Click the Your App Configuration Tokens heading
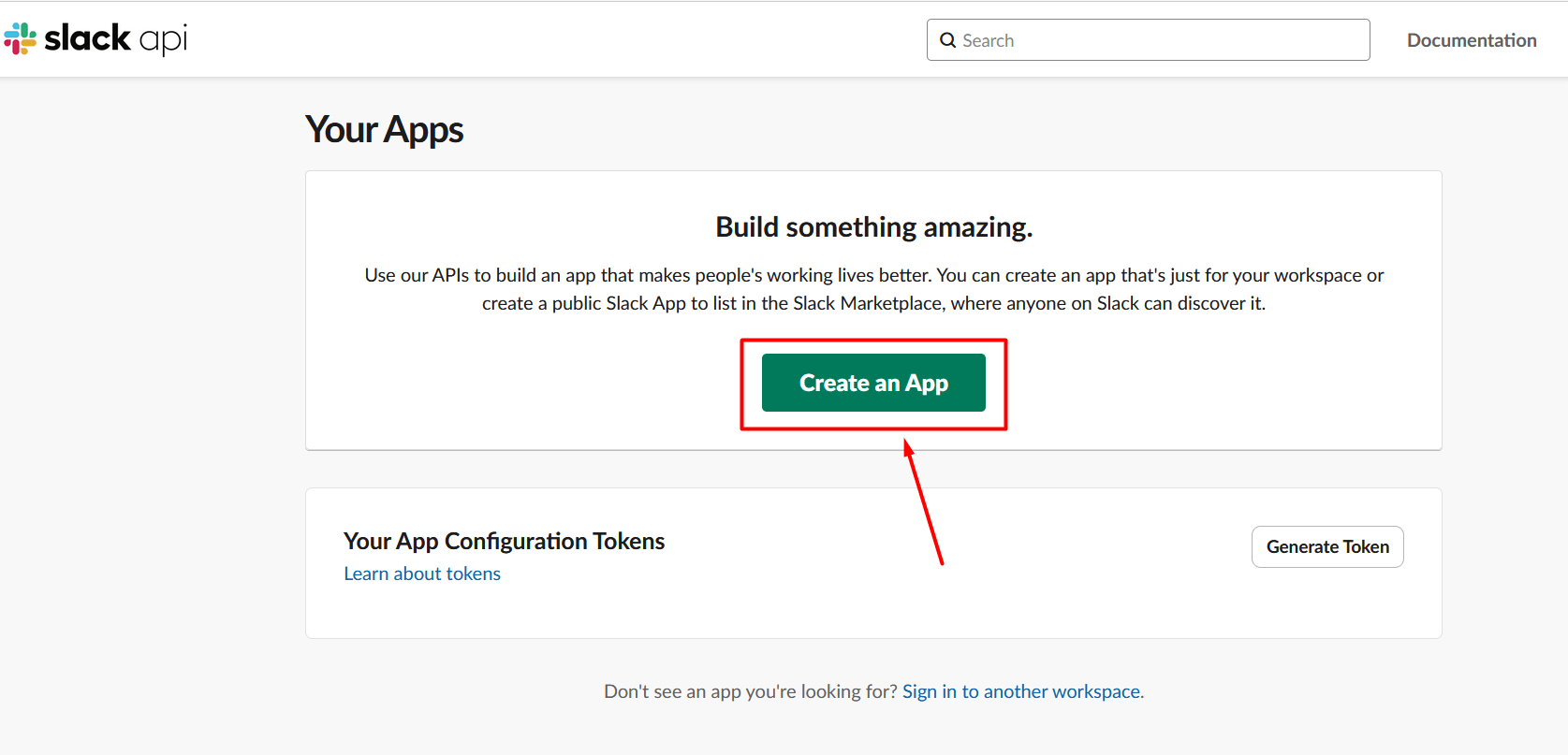Screen dimensions: 1568x755 pyautogui.click(x=504, y=541)
